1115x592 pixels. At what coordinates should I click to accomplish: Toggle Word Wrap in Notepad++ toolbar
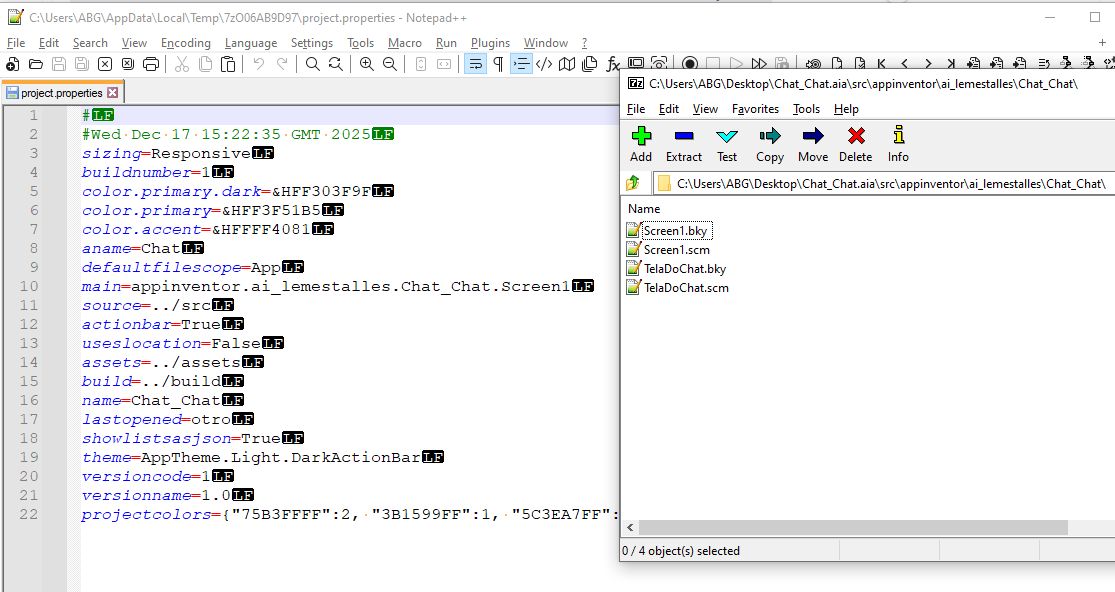pyautogui.click(x=475, y=64)
